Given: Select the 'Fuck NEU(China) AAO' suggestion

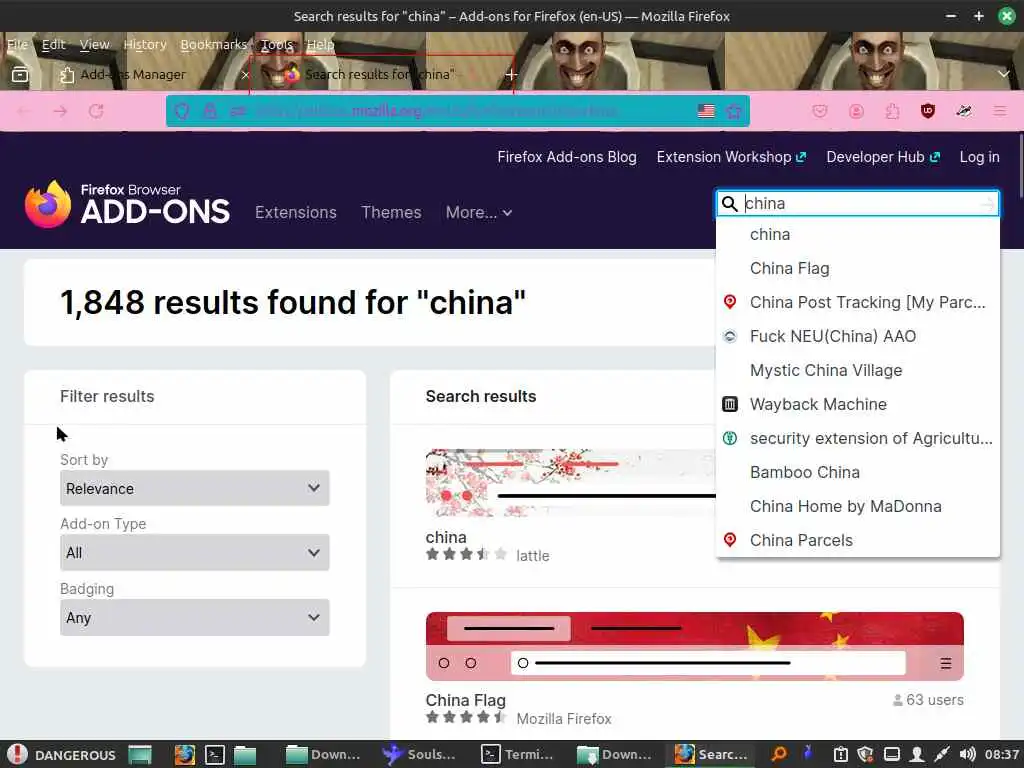Looking at the screenshot, I should pos(857,336).
